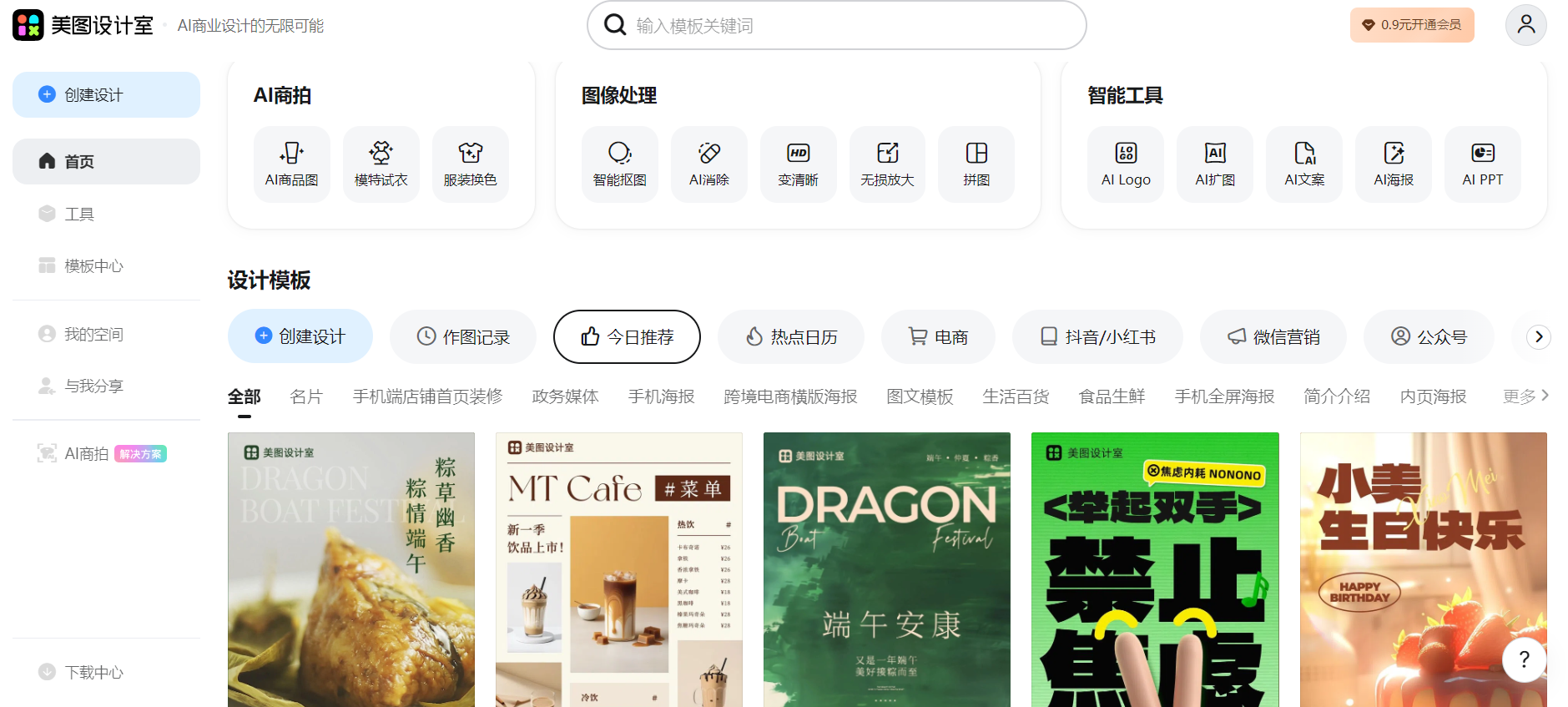This screenshot has height=707, width=1568.
Task: Open 我的空间 from the sidebar
Action: point(93,334)
